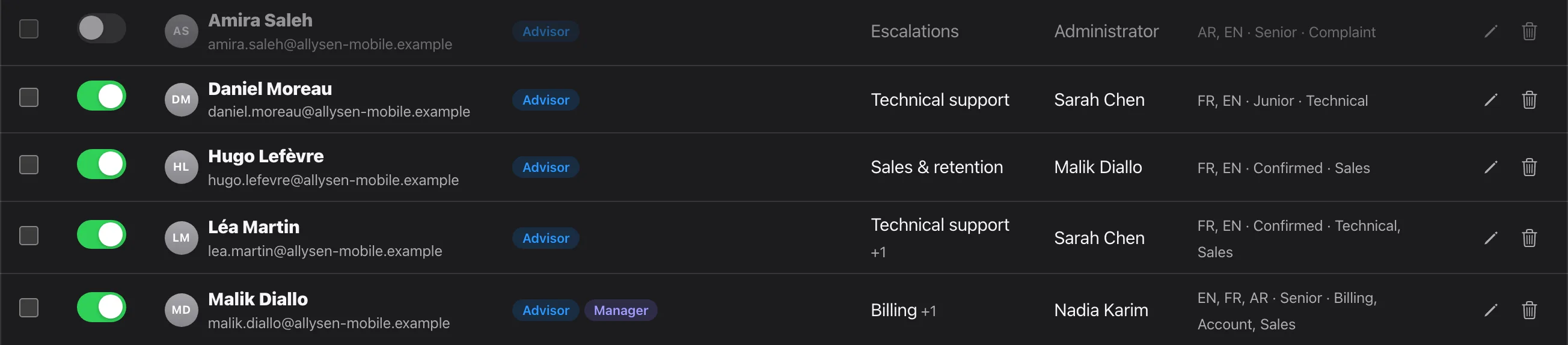Edit Amira Saleh with the pencil icon

coord(1490,32)
